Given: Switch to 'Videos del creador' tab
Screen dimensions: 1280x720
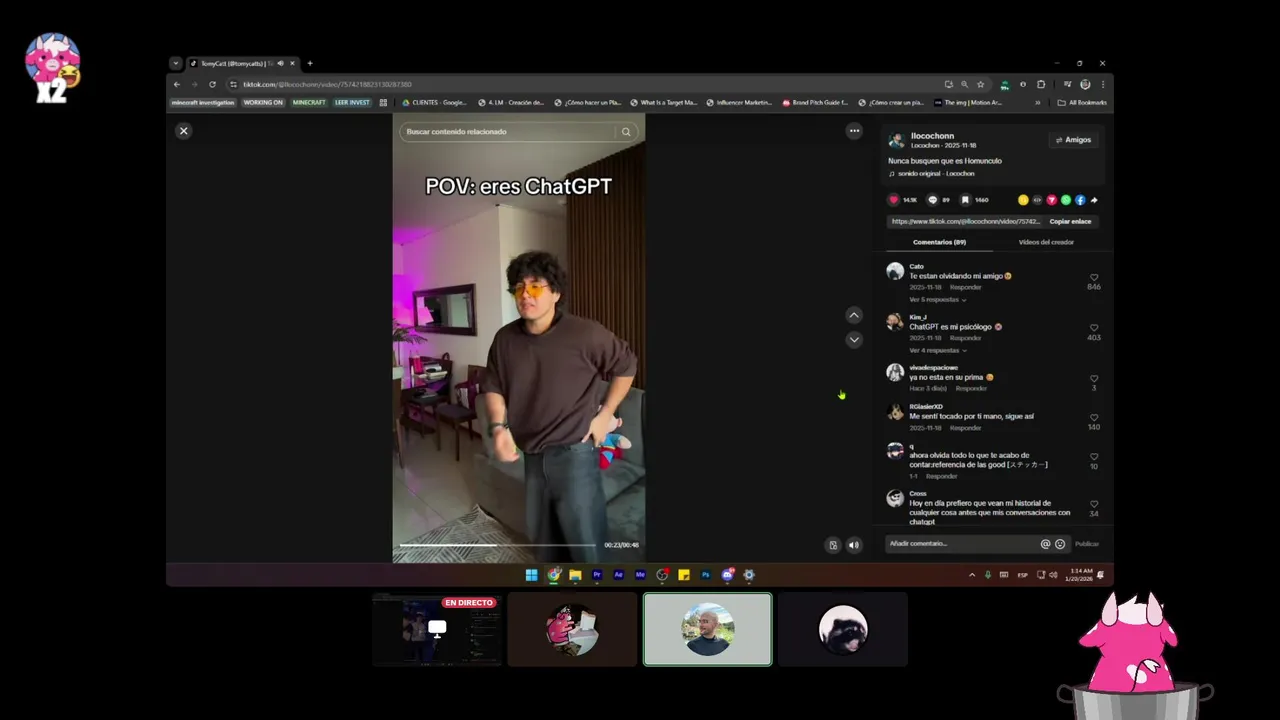Looking at the screenshot, I should [1046, 242].
